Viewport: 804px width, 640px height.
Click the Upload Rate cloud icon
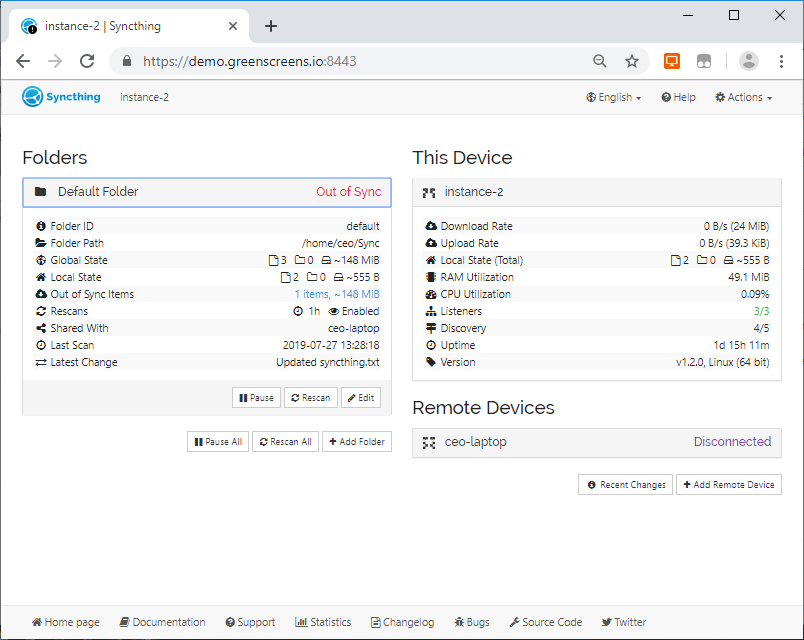click(x=431, y=243)
